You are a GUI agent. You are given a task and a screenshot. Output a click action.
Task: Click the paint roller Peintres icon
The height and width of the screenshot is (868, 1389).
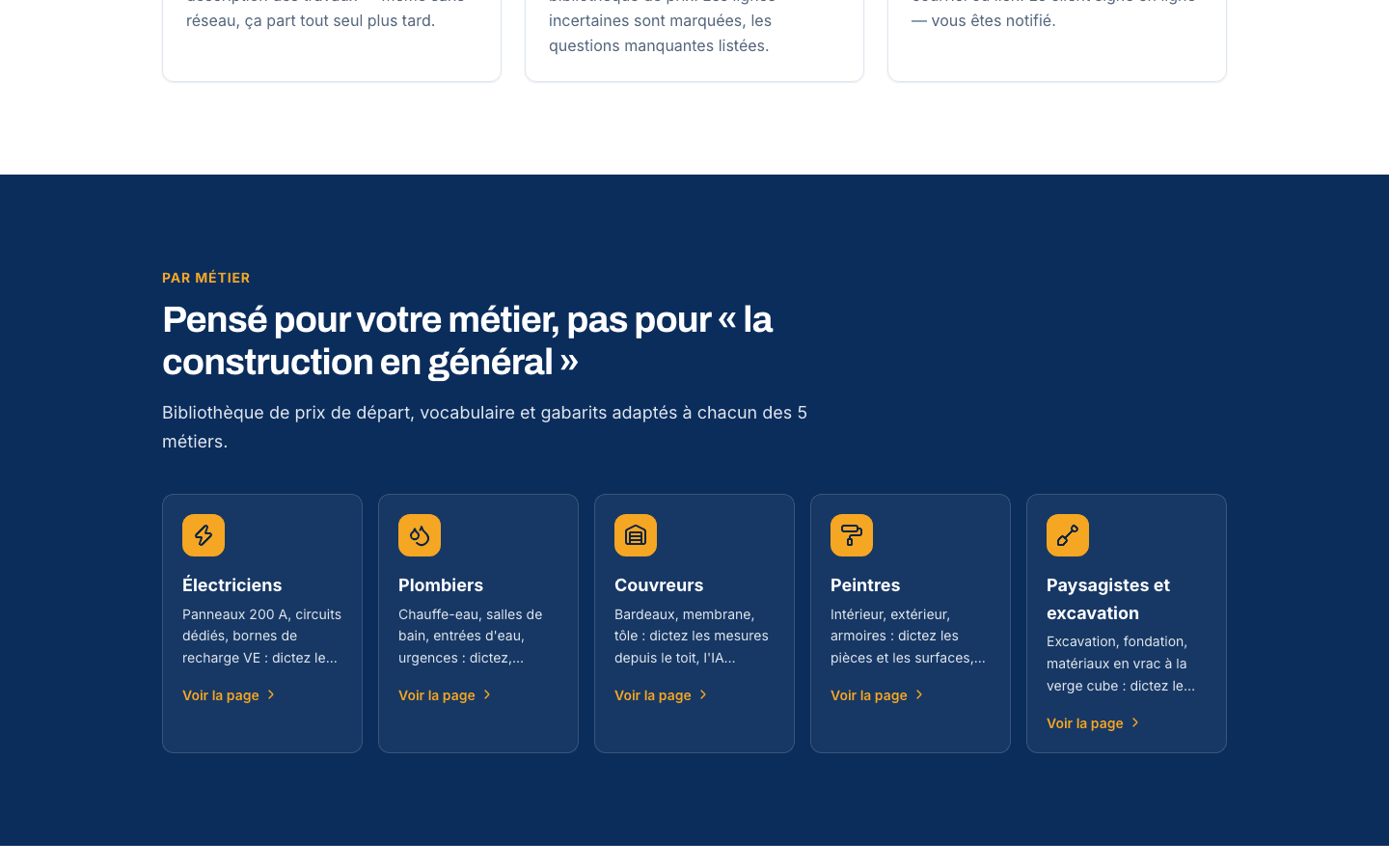click(x=852, y=535)
